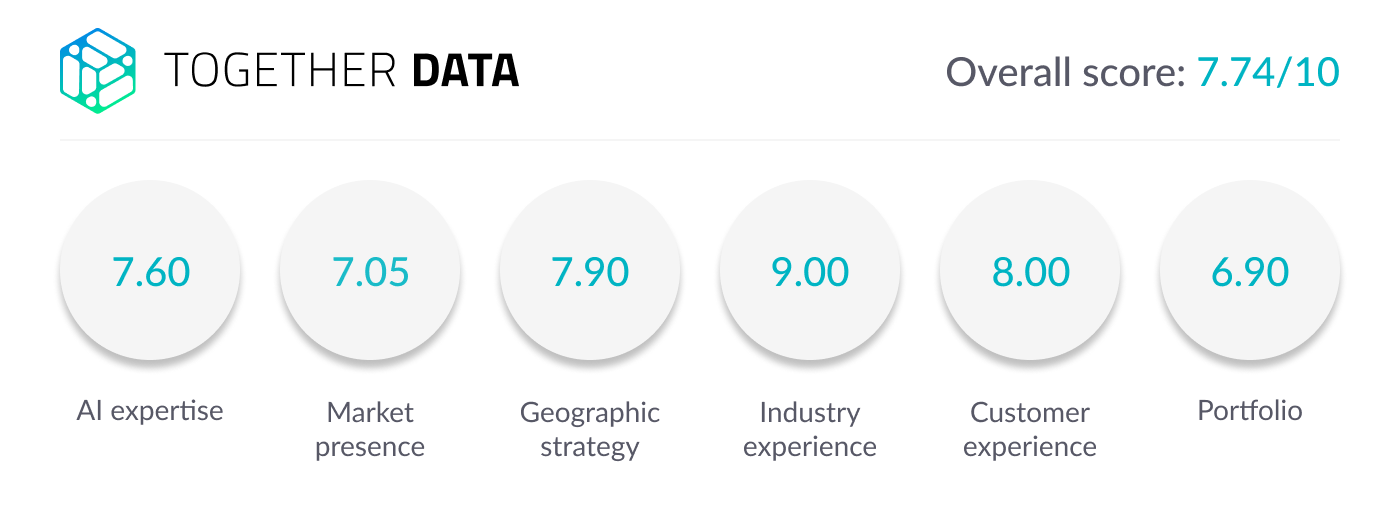Click the word "experience" beneath Customer
This screenshot has height=520, width=1400.
point(1030,446)
